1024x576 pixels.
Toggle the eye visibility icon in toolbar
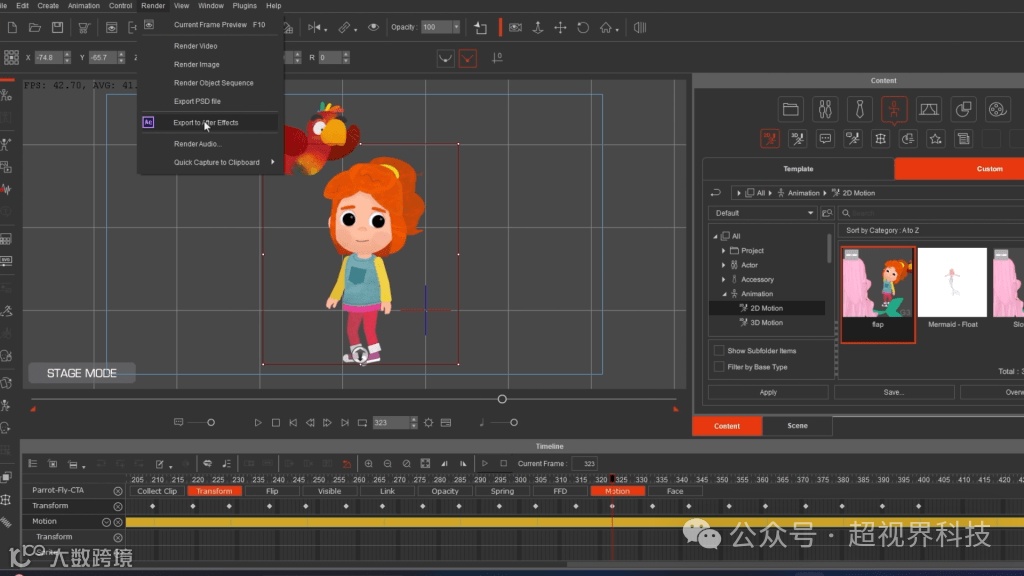coord(374,27)
